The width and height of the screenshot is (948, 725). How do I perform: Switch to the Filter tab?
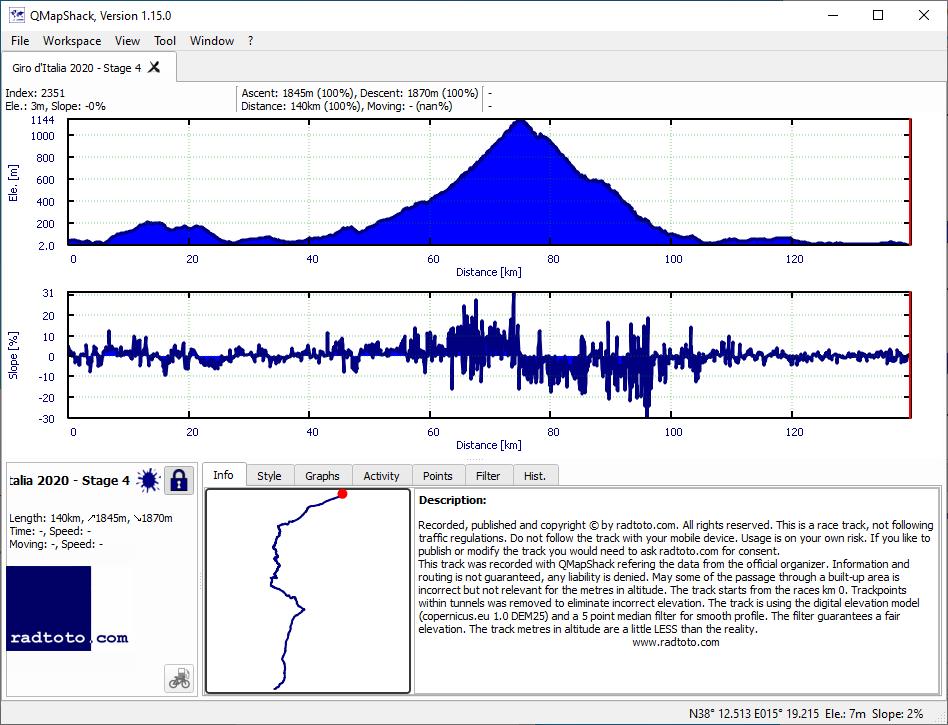[488, 476]
